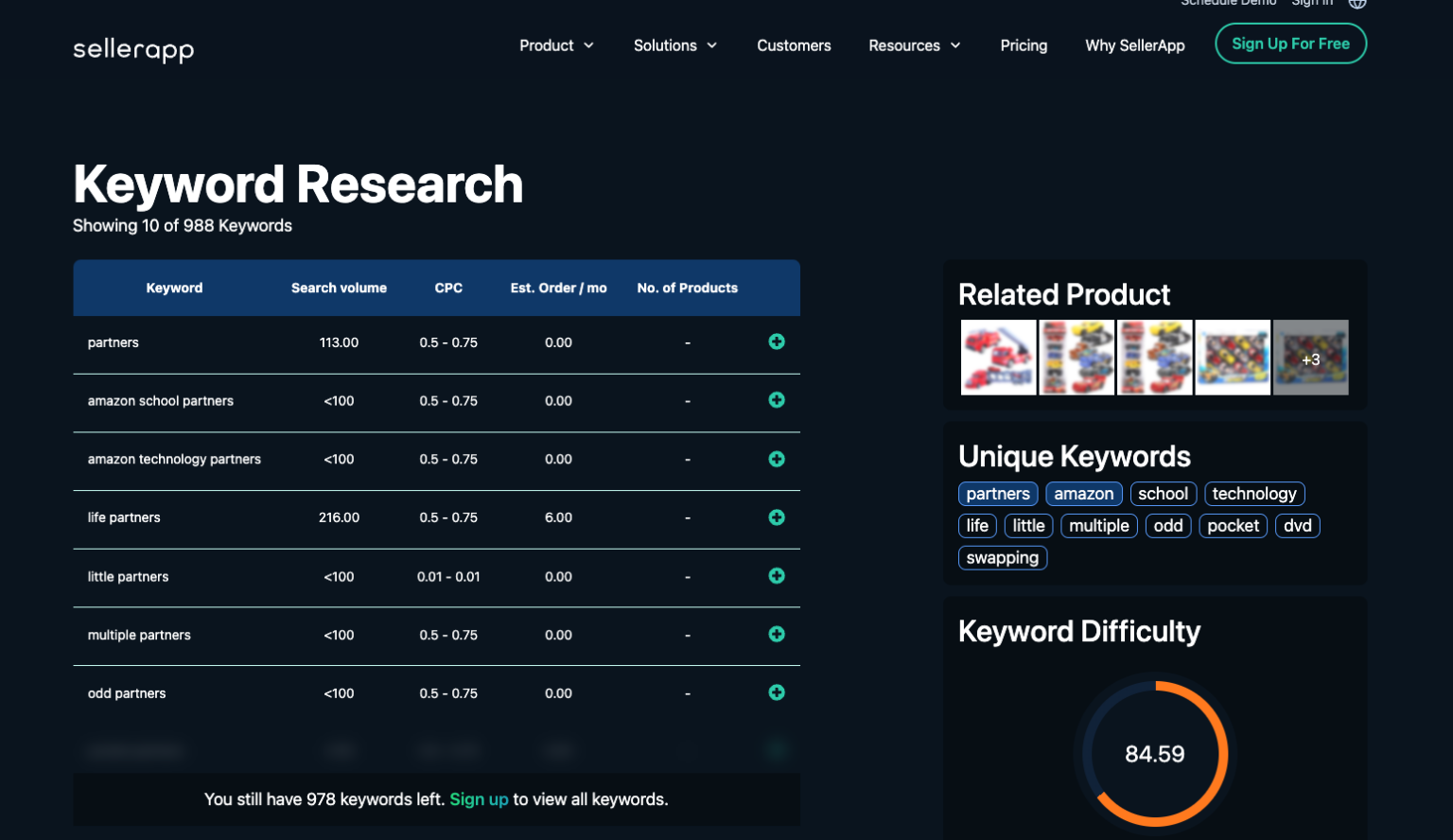Image resolution: width=1453 pixels, height=840 pixels.
Task: Add "amazon school partners" using its plus icon
Action: coord(776,400)
